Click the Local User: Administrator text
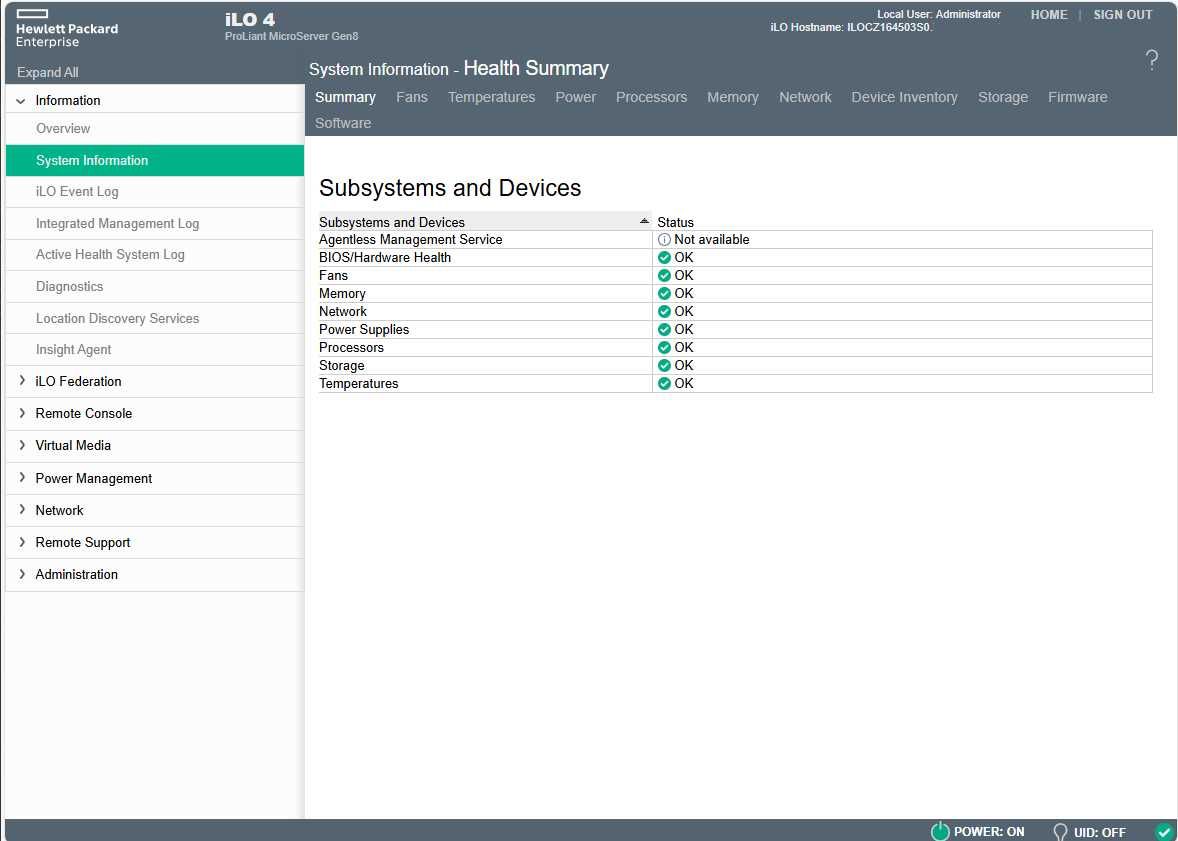Image resolution: width=1178 pixels, height=841 pixels. [938, 14]
